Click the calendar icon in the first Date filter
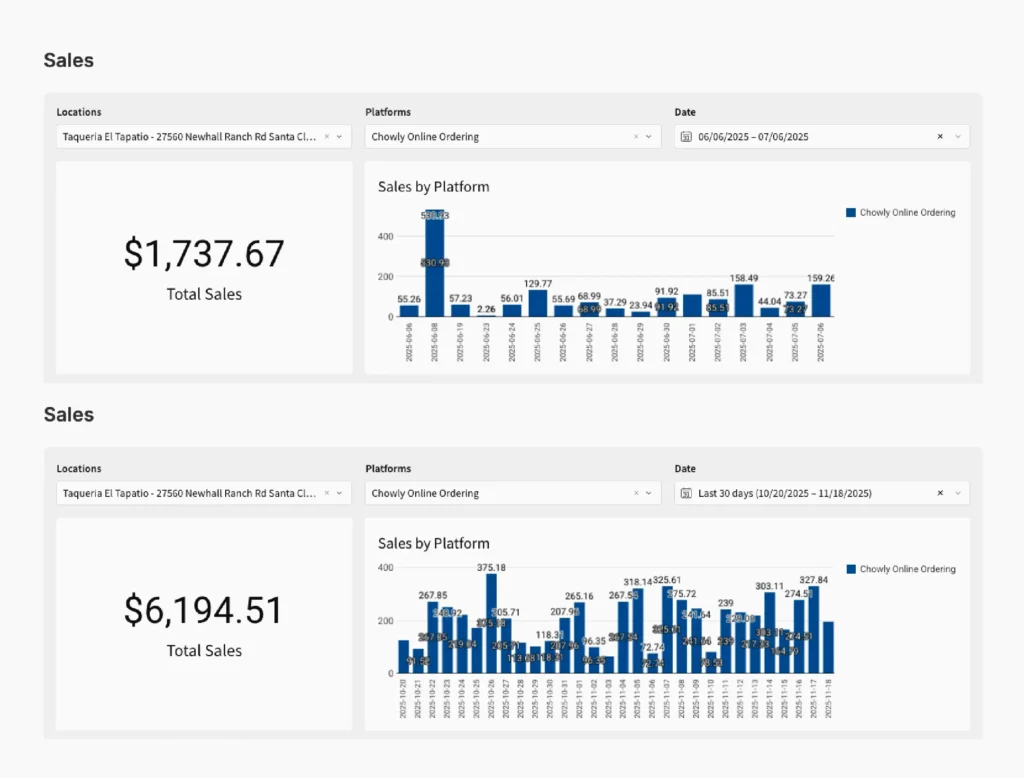Image resolution: width=1024 pixels, height=778 pixels. pyautogui.click(x=687, y=136)
